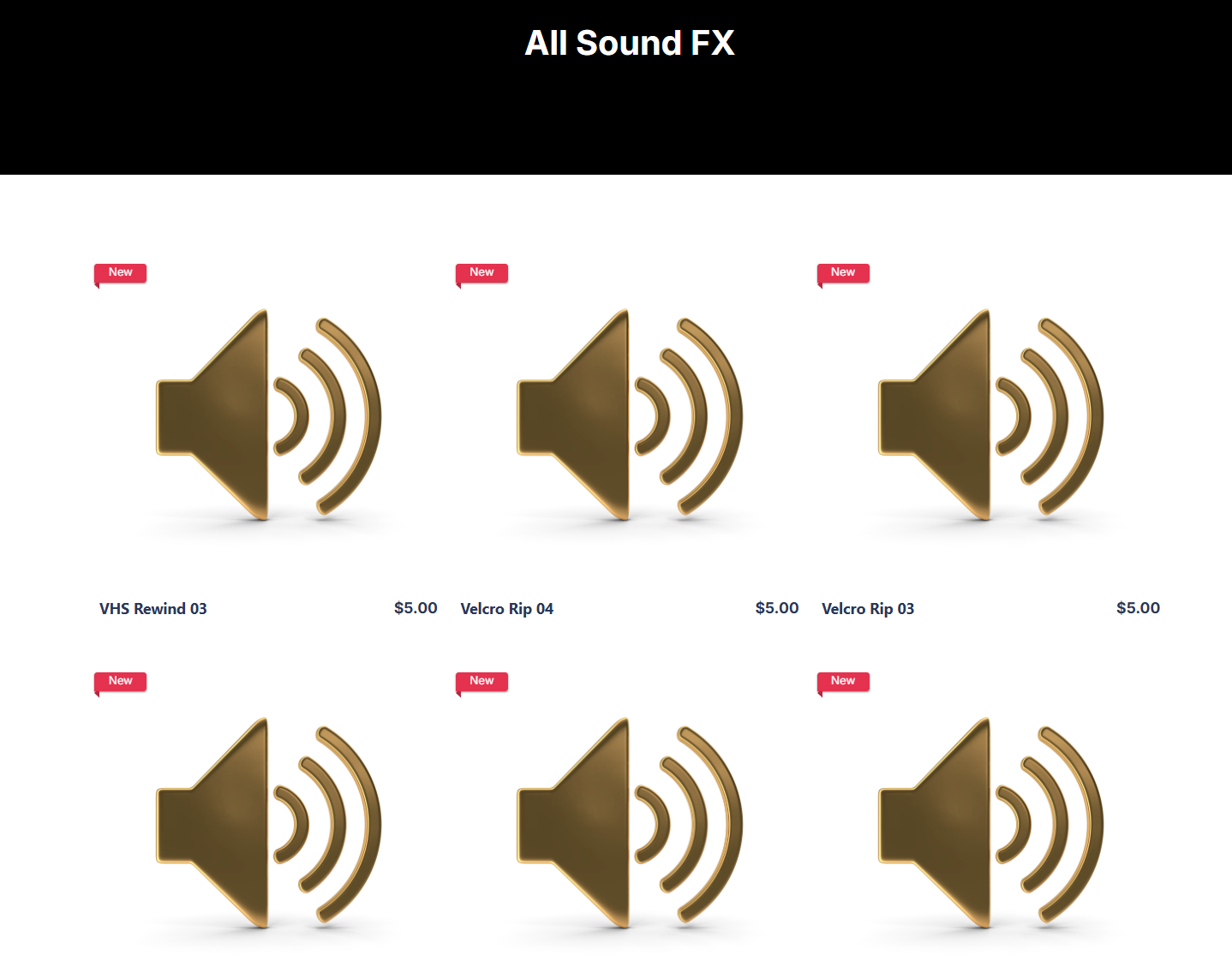The image size is (1232, 961).
Task: Click the New badge on the bottom-left product
Action: (120, 681)
